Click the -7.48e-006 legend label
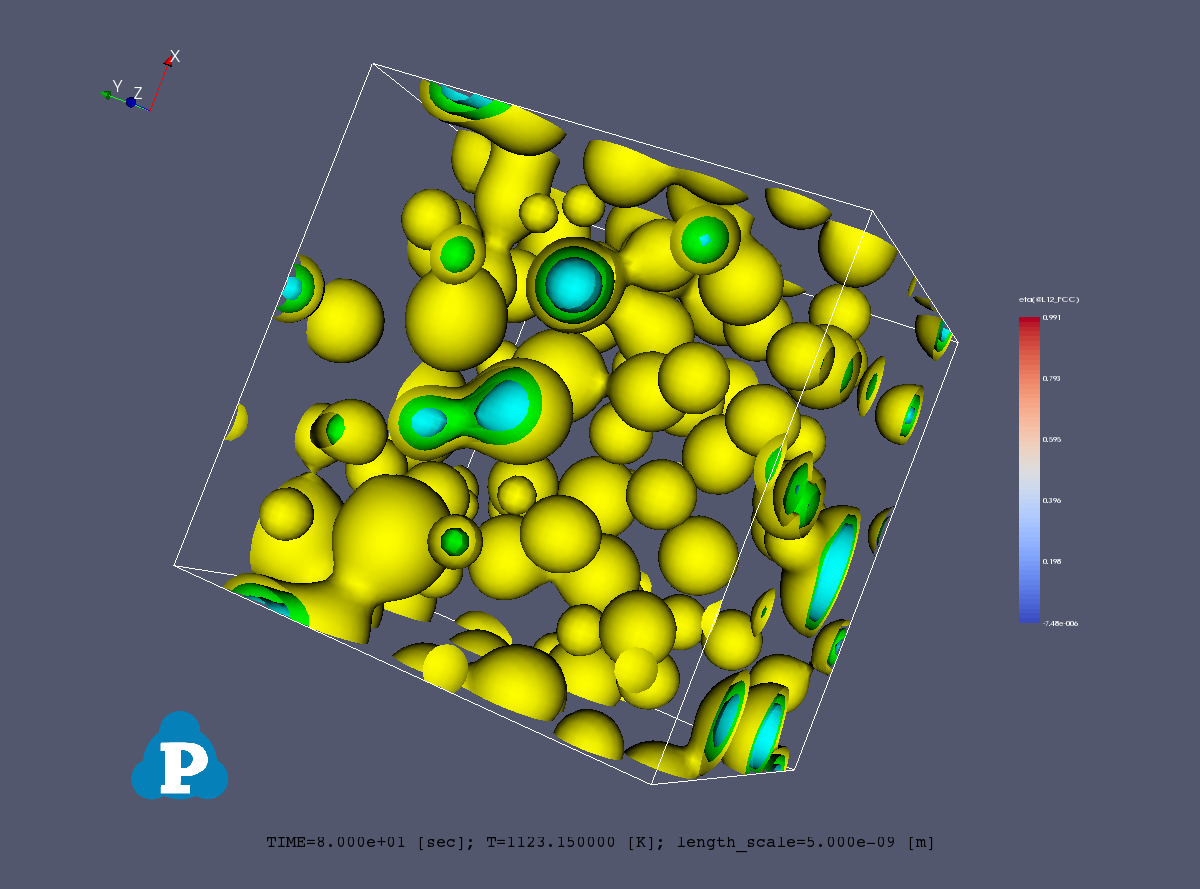This screenshot has width=1200, height=889. [1060, 623]
